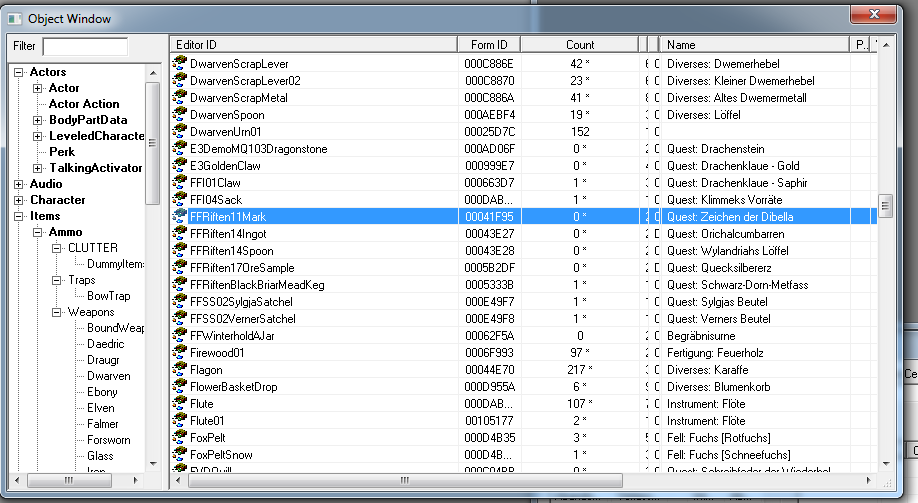Click into the Filter text field
The width and height of the screenshot is (918, 503).
coord(85,46)
